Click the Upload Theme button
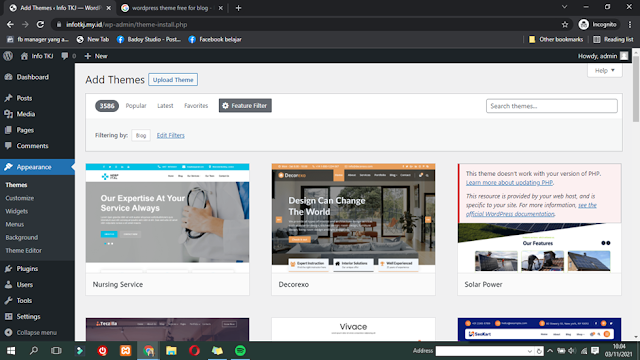The height and width of the screenshot is (360, 640). click(173, 80)
